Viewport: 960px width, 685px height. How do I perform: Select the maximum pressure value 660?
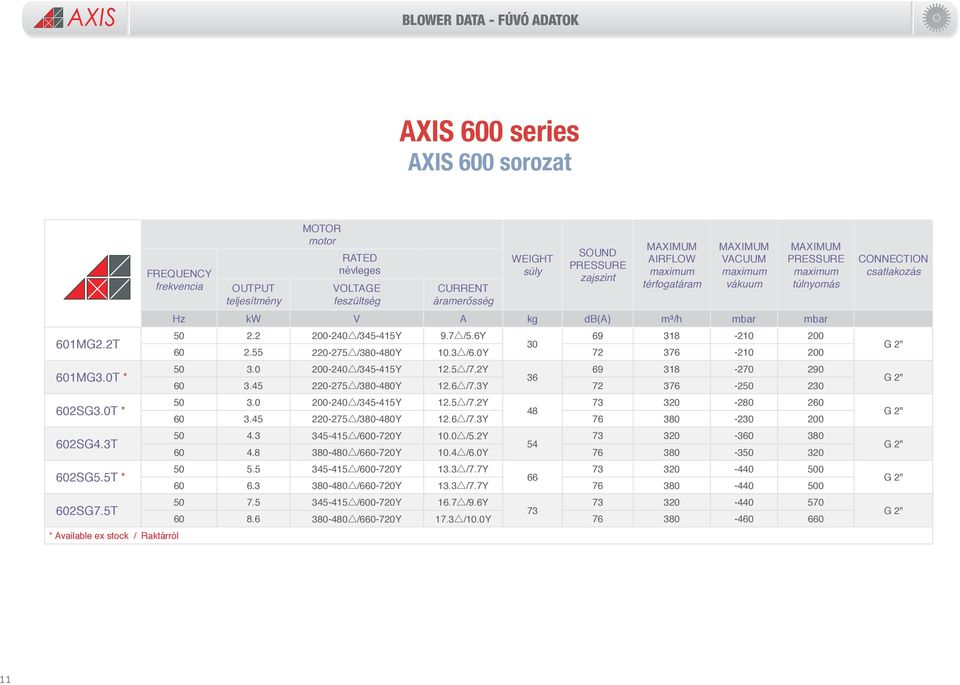pos(816,519)
